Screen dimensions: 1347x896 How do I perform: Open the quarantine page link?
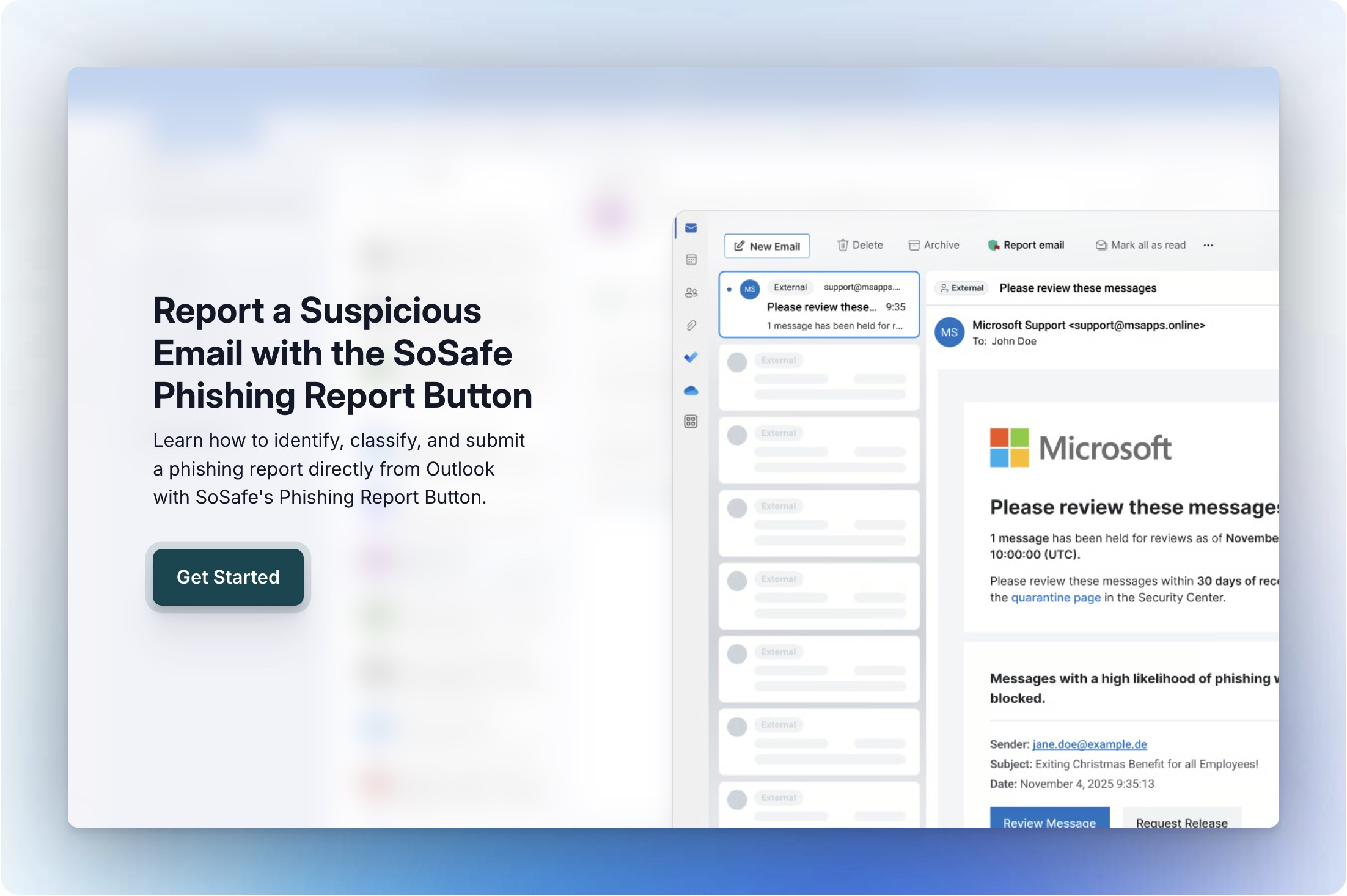(1055, 597)
